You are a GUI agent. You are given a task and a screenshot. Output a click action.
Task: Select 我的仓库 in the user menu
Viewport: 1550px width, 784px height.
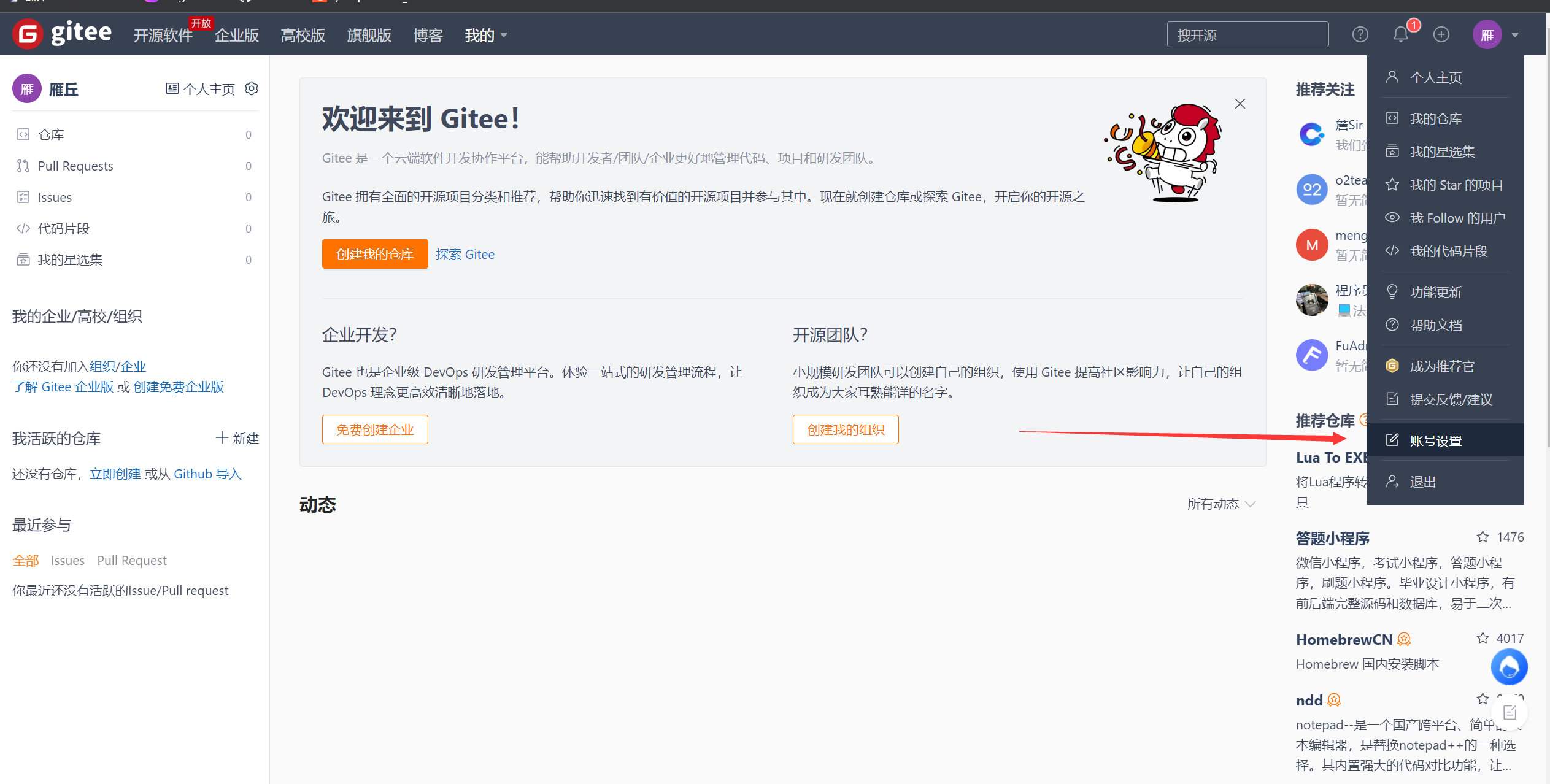[1445, 118]
